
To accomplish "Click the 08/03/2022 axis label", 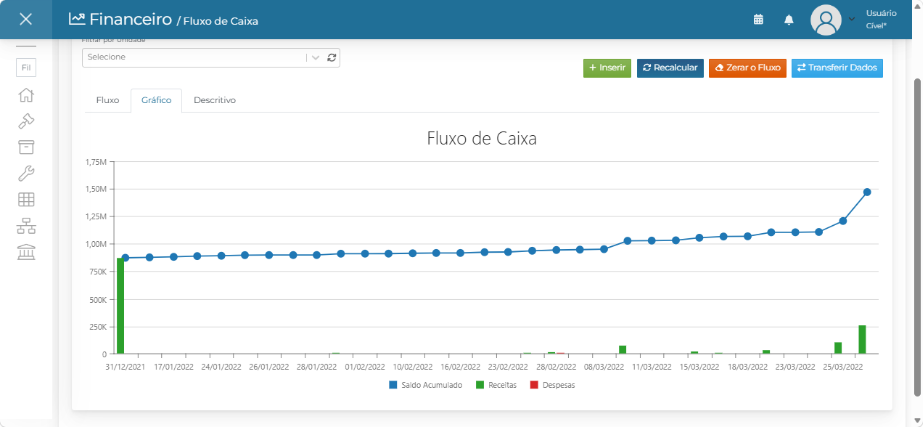I will (603, 366).
